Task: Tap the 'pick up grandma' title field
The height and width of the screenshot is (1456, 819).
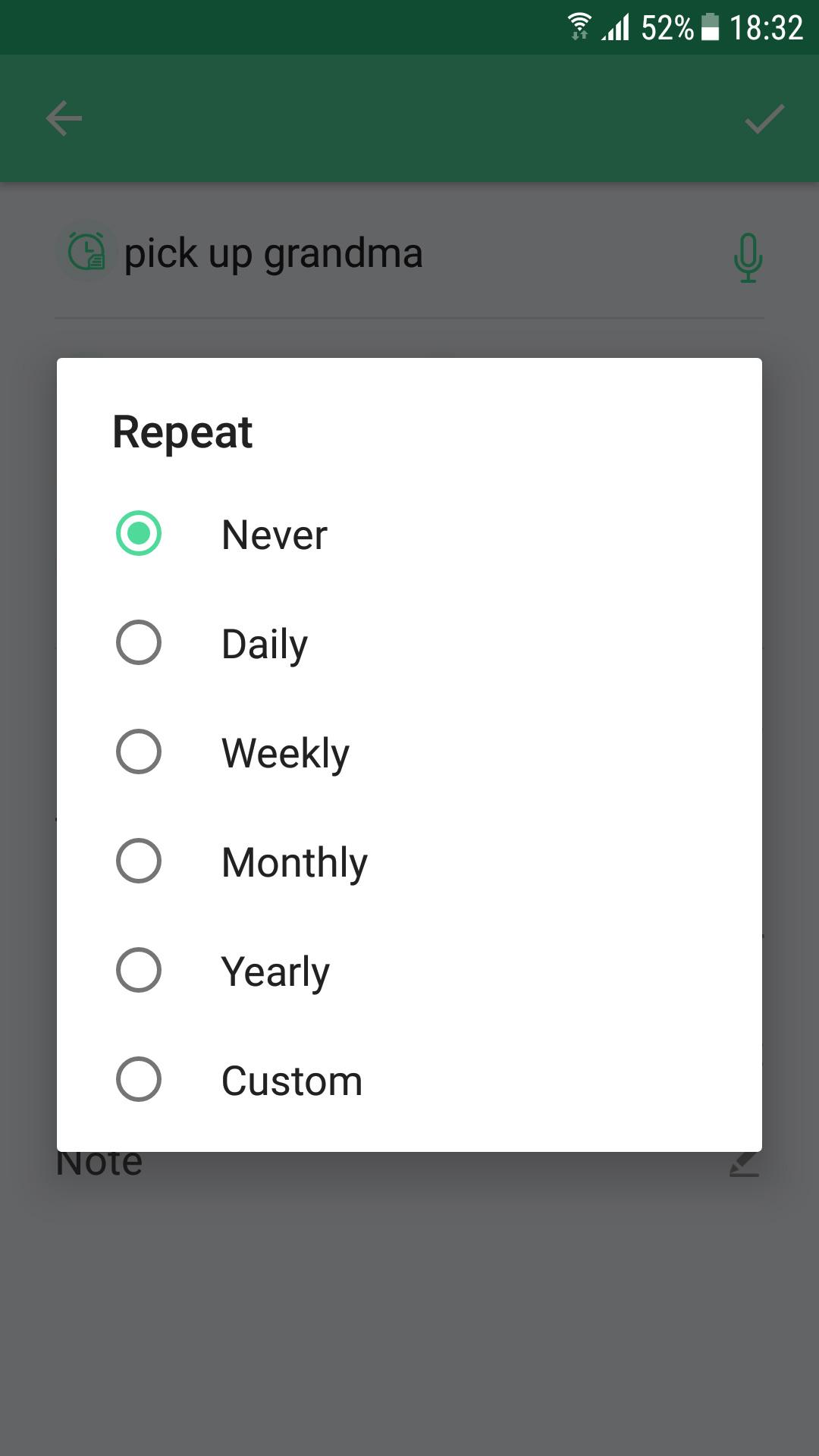Action: coord(273,254)
